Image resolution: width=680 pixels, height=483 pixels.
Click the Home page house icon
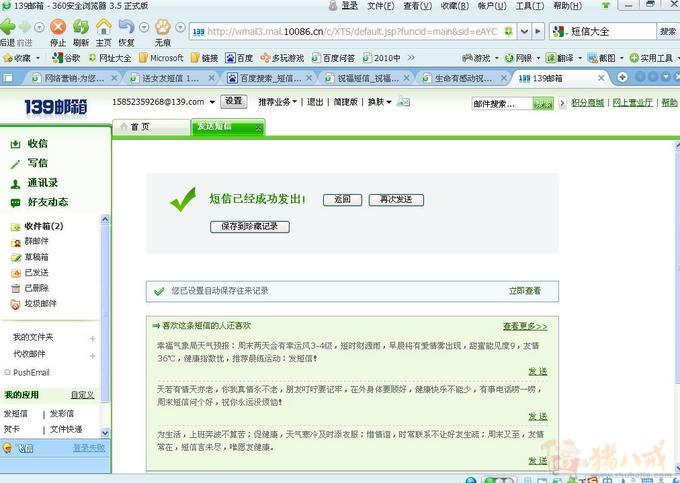[x=104, y=27]
